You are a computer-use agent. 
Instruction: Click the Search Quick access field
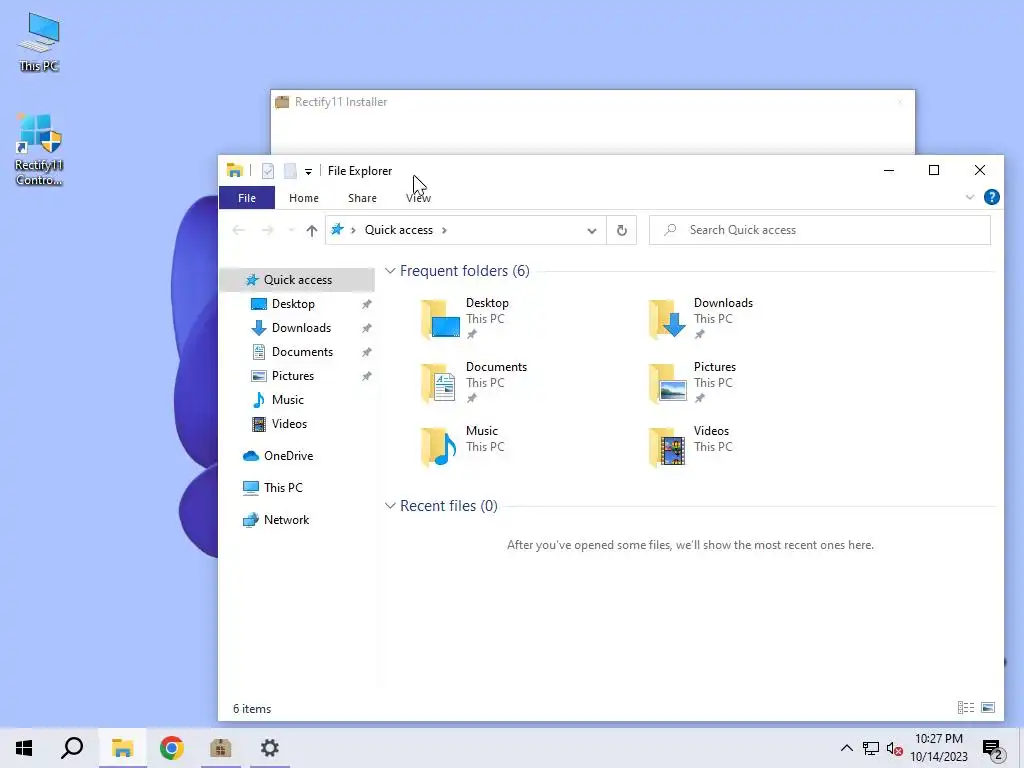(x=820, y=230)
